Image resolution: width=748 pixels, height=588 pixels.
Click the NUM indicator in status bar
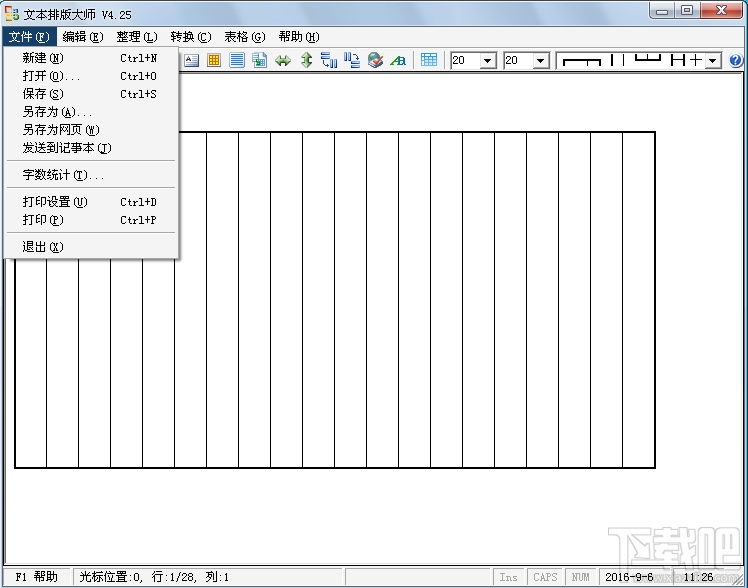[581, 577]
